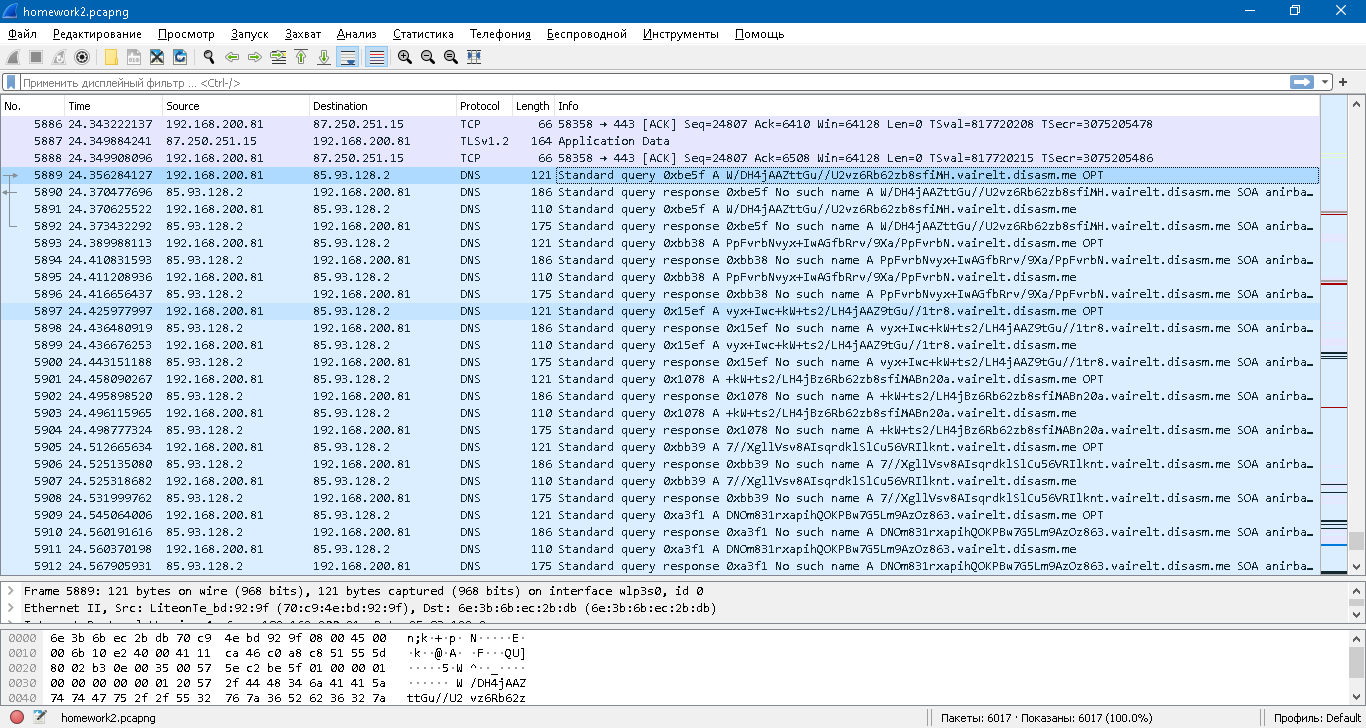Sort by the Length column header
The height and width of the screenshot is (728, 1366).
[x=533, y=106]
